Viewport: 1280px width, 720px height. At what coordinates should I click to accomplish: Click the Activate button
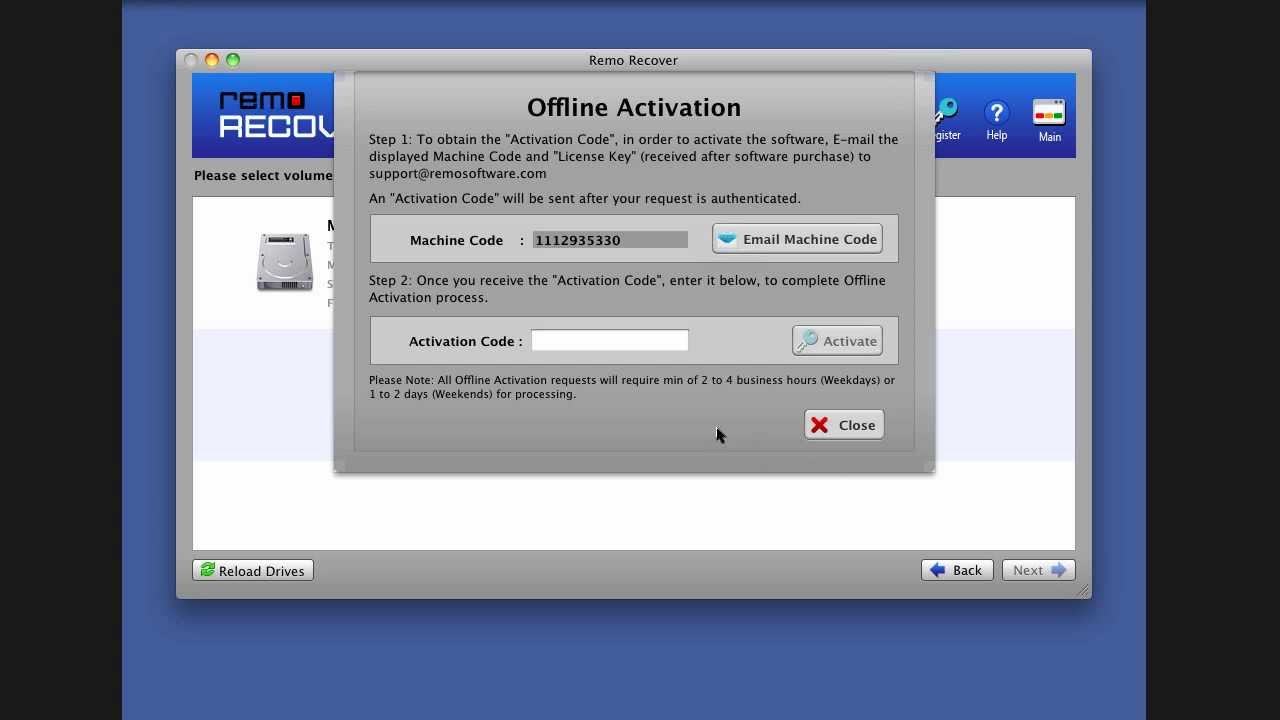tap(838, 341)
